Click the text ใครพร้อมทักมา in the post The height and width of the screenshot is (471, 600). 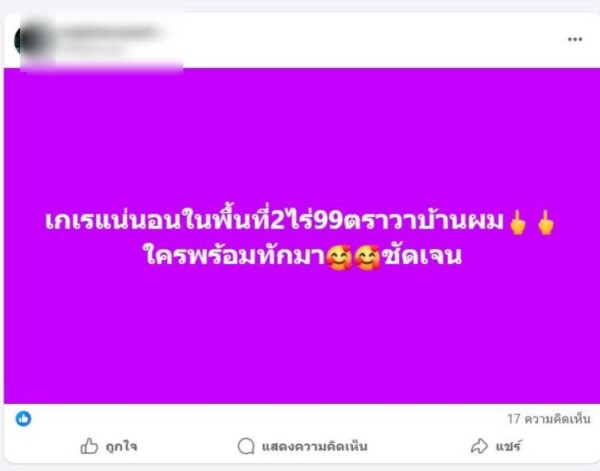(235, 256)
